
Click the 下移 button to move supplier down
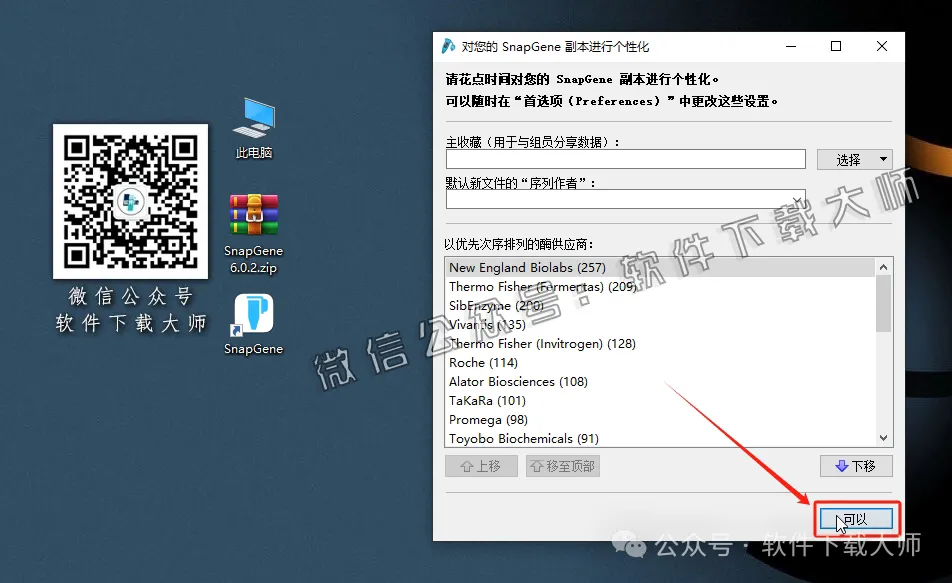click(856, 466)
